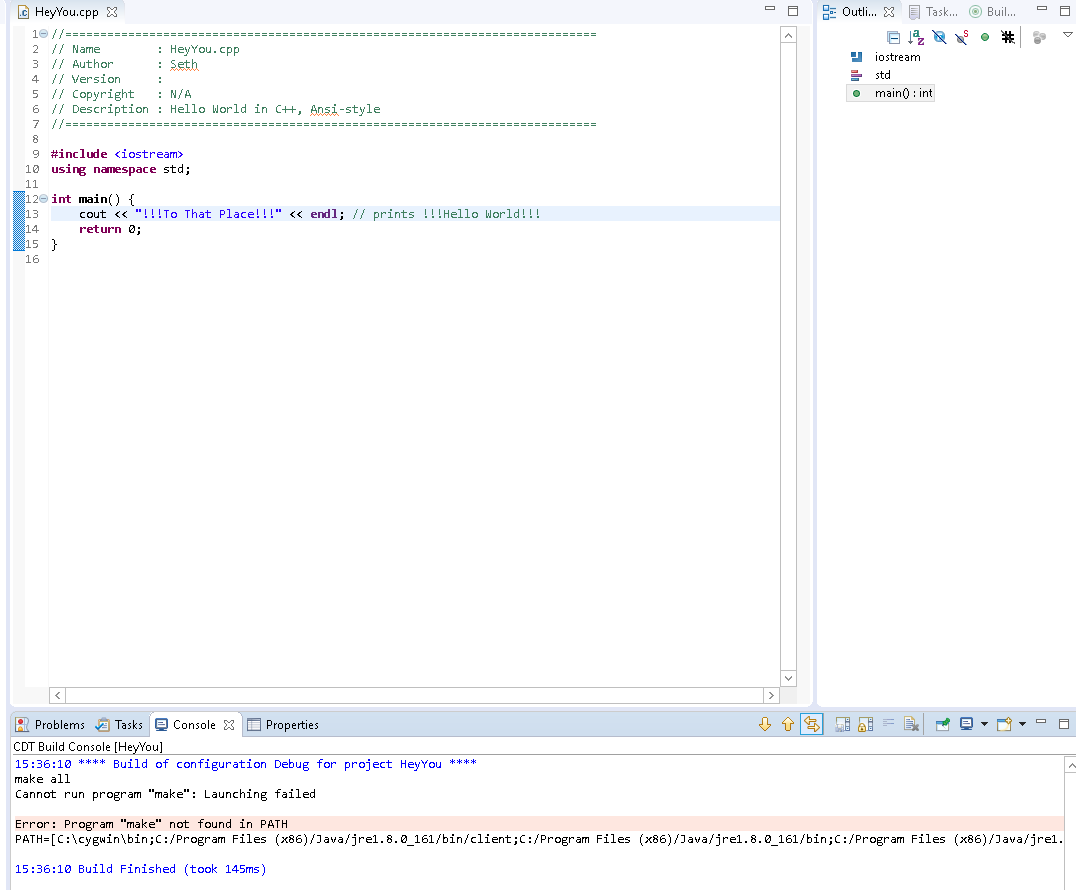Viewport: 1076px width, 890px height.
Task: Close the Outline view tab
Action: click(x=889, y=12)
